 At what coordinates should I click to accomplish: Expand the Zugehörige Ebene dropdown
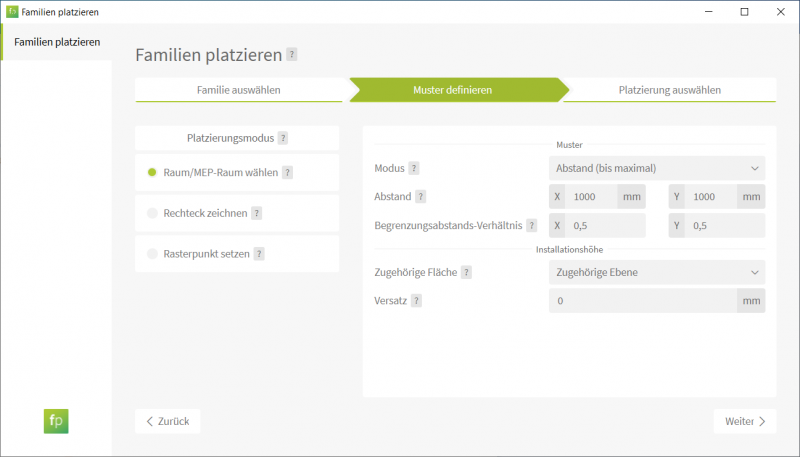pos(656,272)
